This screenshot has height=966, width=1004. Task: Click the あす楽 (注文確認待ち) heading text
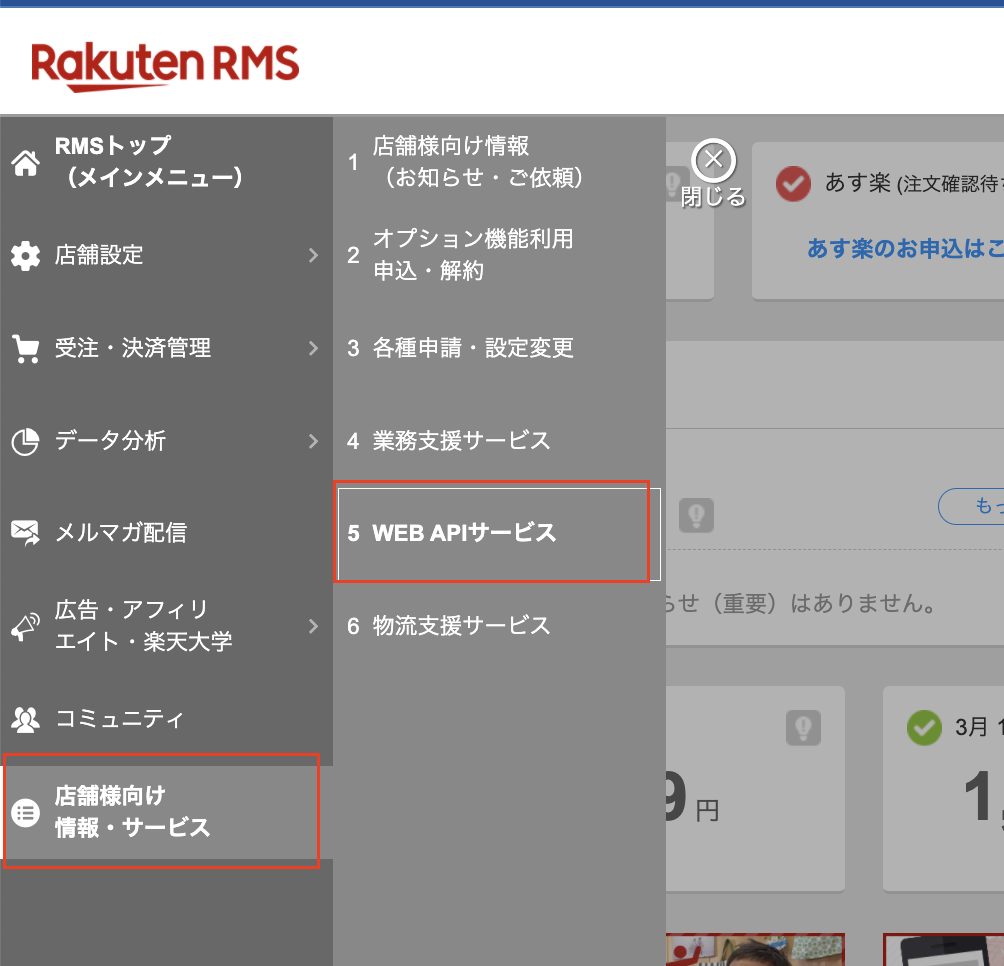pos(914,184)
